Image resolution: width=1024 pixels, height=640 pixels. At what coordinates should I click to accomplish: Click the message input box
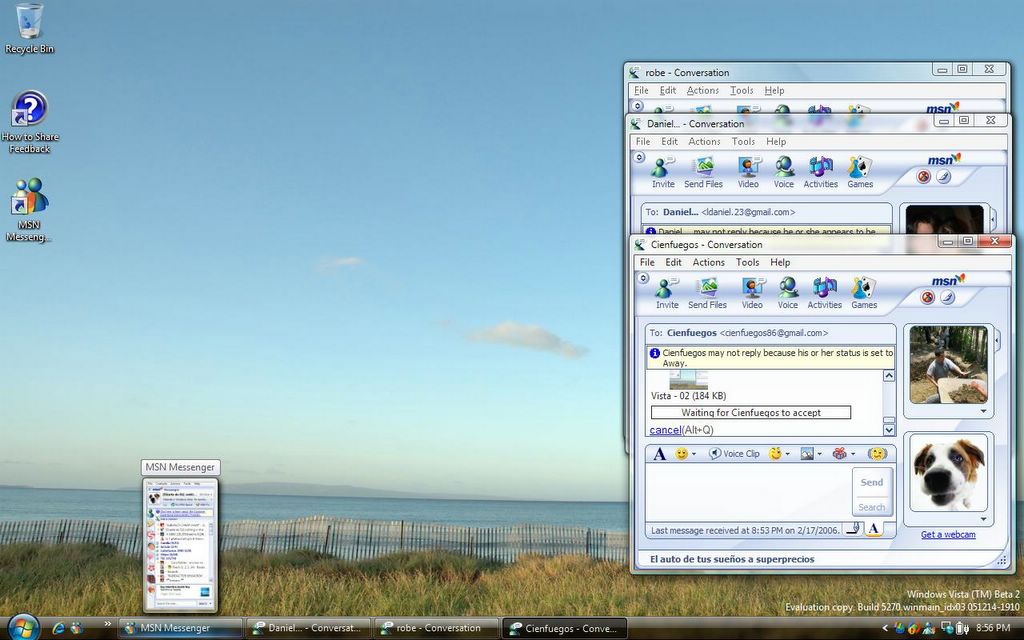748,492
